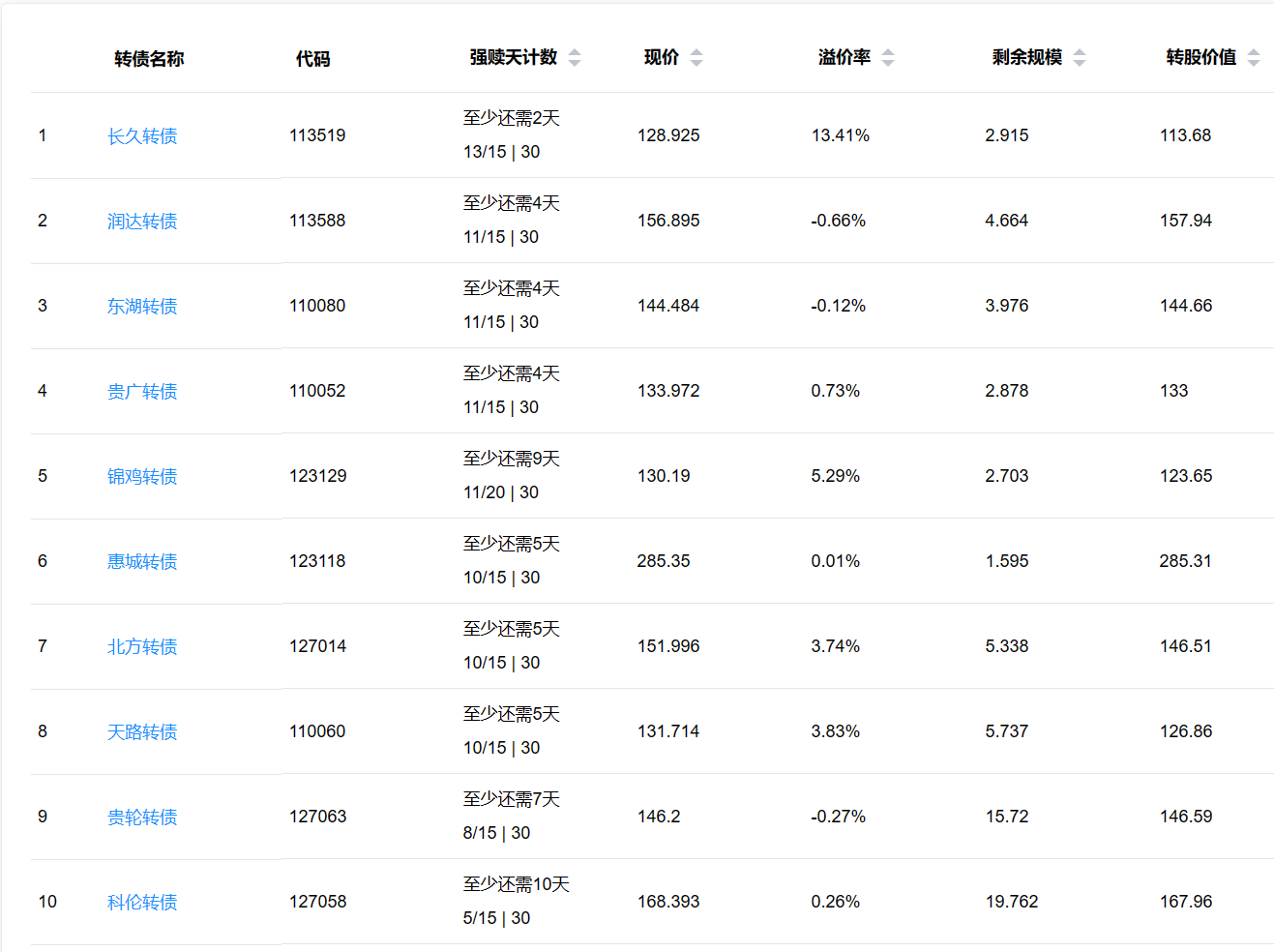Click sort arrows next to 剩余规模

1080,58
